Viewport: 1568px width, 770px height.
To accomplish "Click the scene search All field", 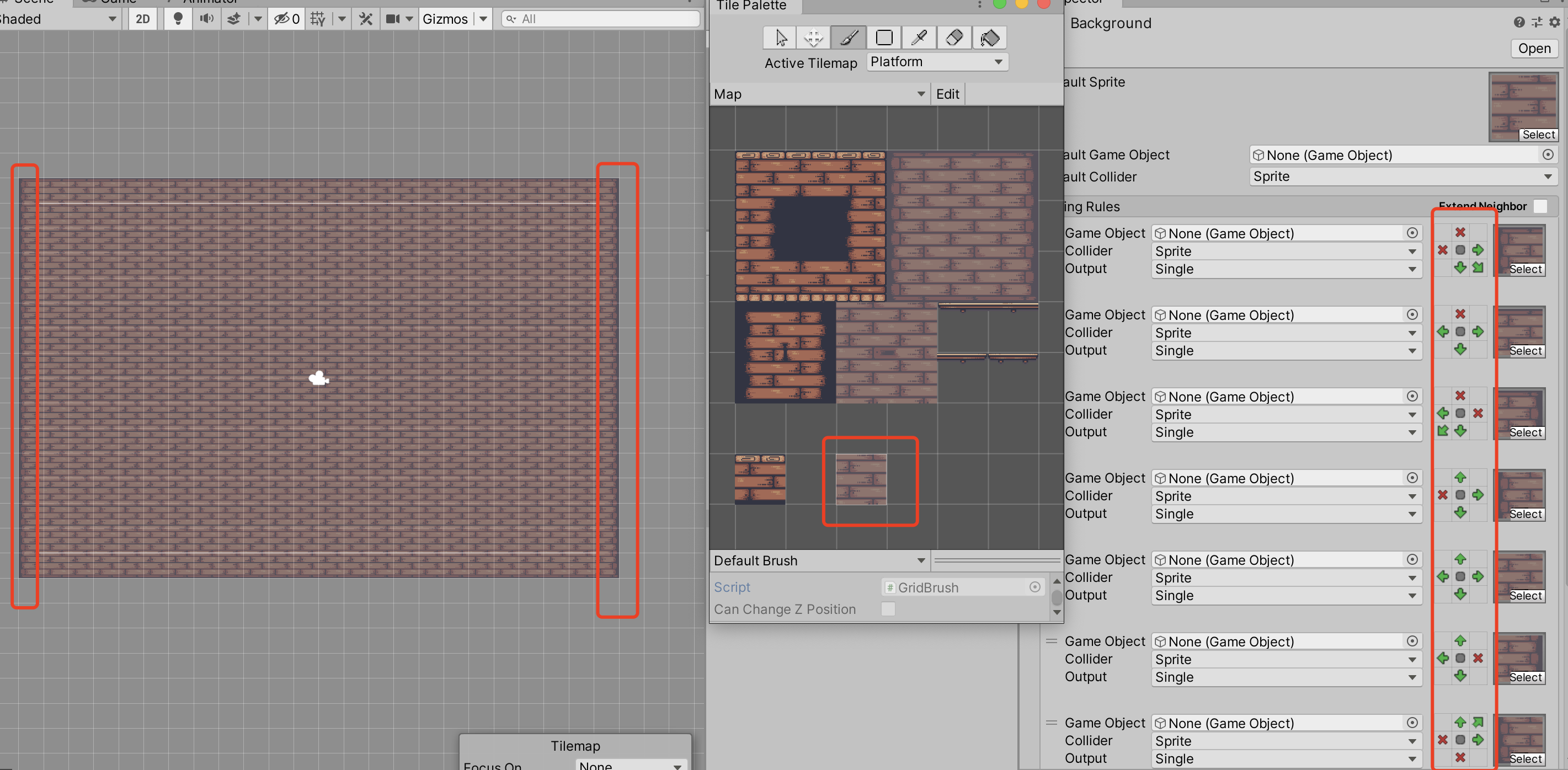I will click(x=600, y=19).
